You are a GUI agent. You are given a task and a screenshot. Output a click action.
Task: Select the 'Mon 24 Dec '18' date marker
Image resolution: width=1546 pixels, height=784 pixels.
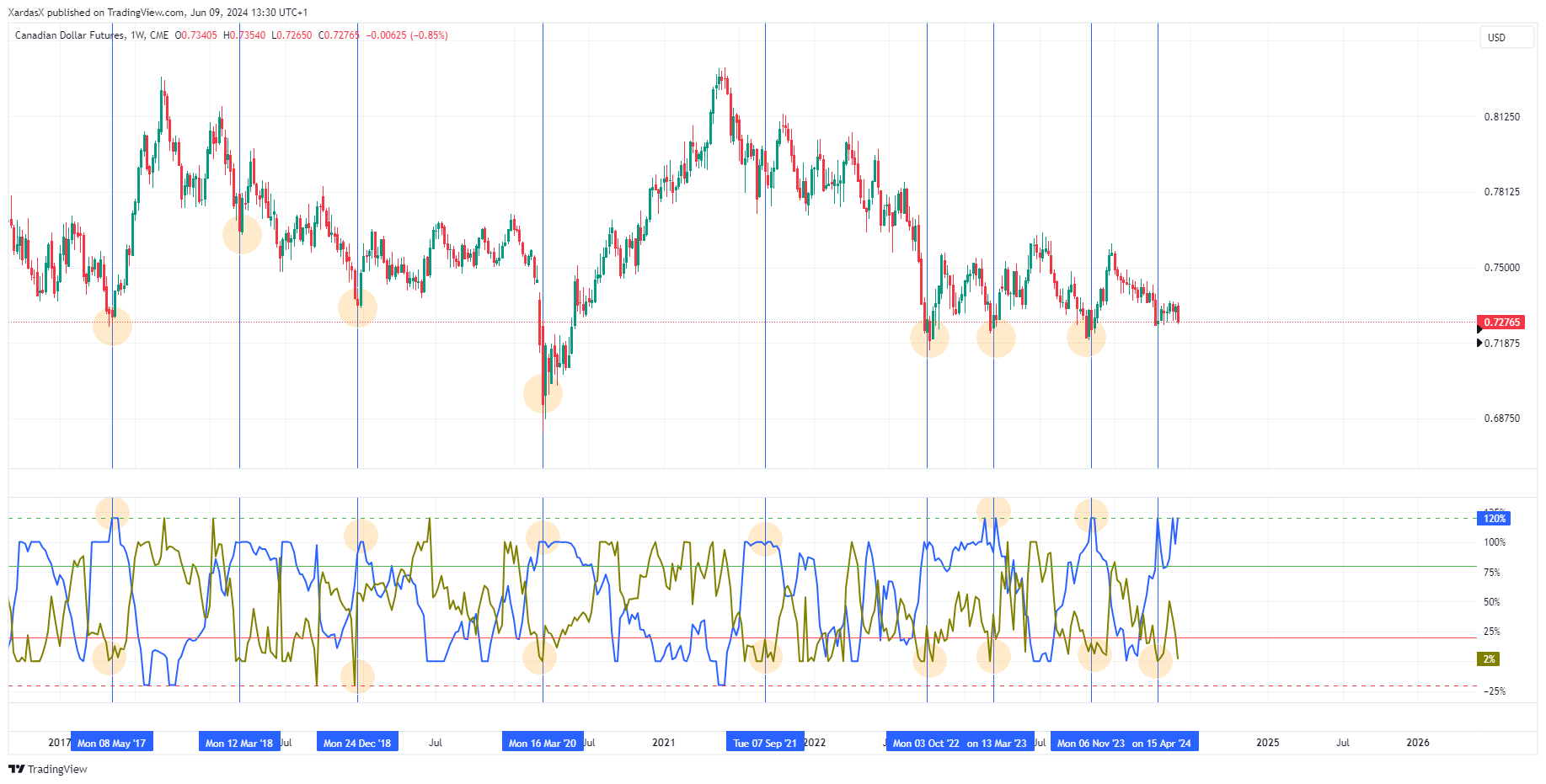tap(357, 743)
